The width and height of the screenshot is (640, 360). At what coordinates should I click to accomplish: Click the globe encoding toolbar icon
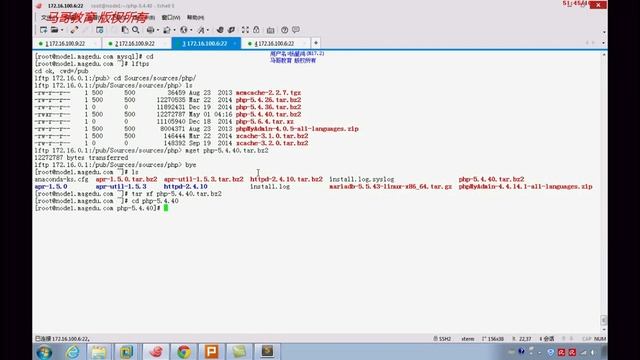click(184, 30)
